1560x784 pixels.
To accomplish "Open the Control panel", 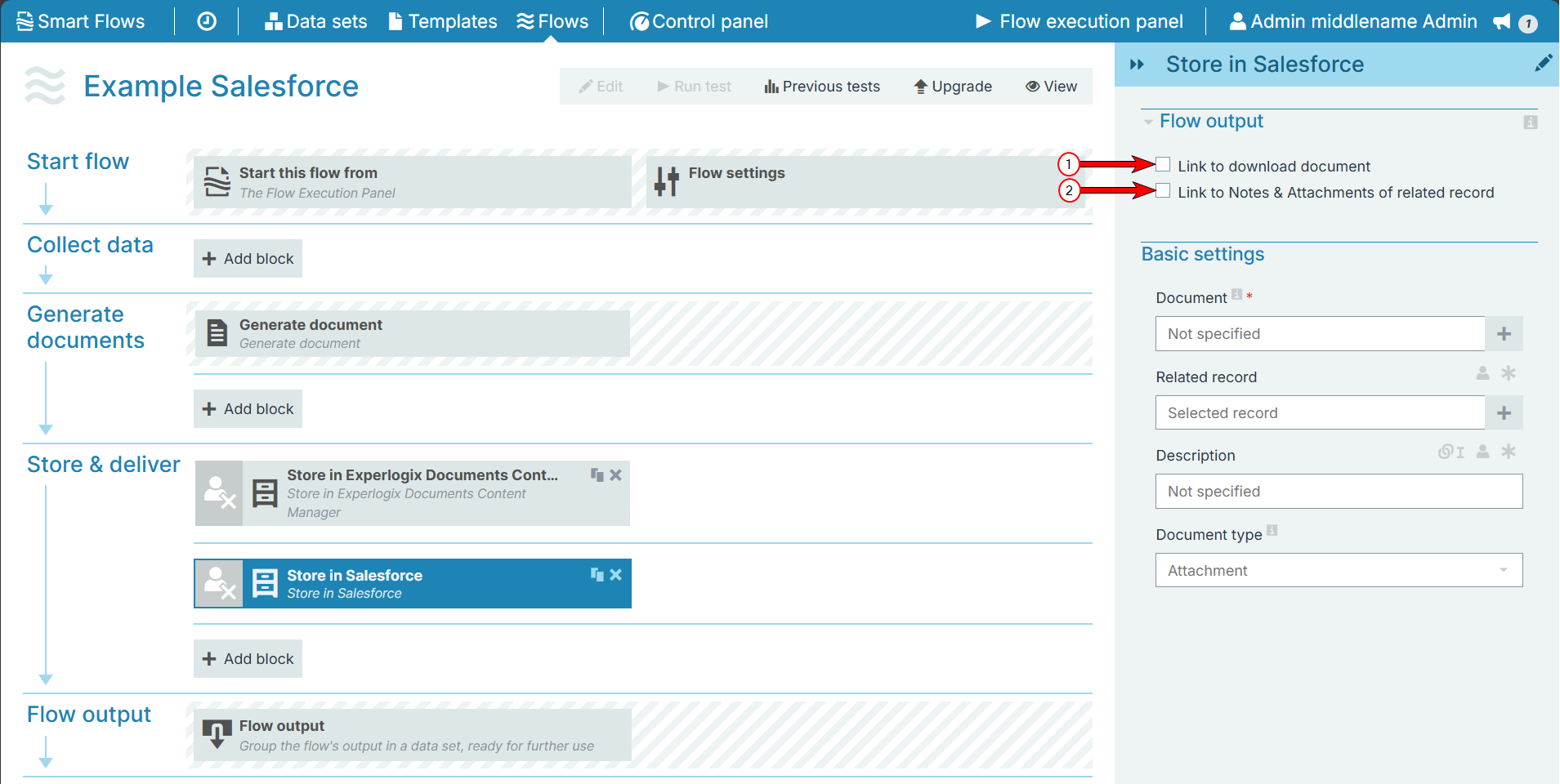I will (x=699, y=21).
